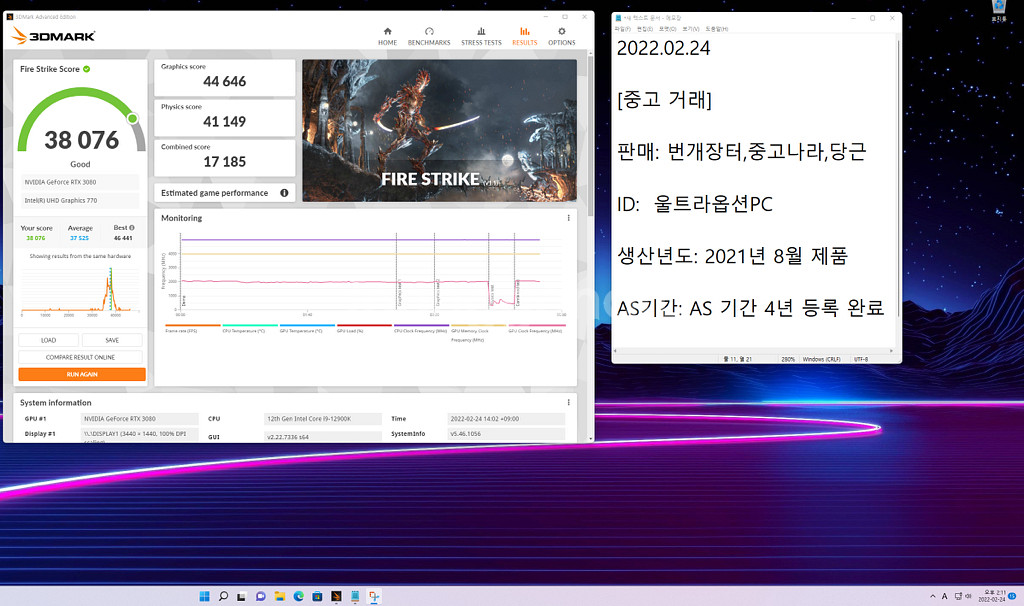1024x606 pixels.
Task: Open File Explorer from taskbar
Action: click(280, 596)
